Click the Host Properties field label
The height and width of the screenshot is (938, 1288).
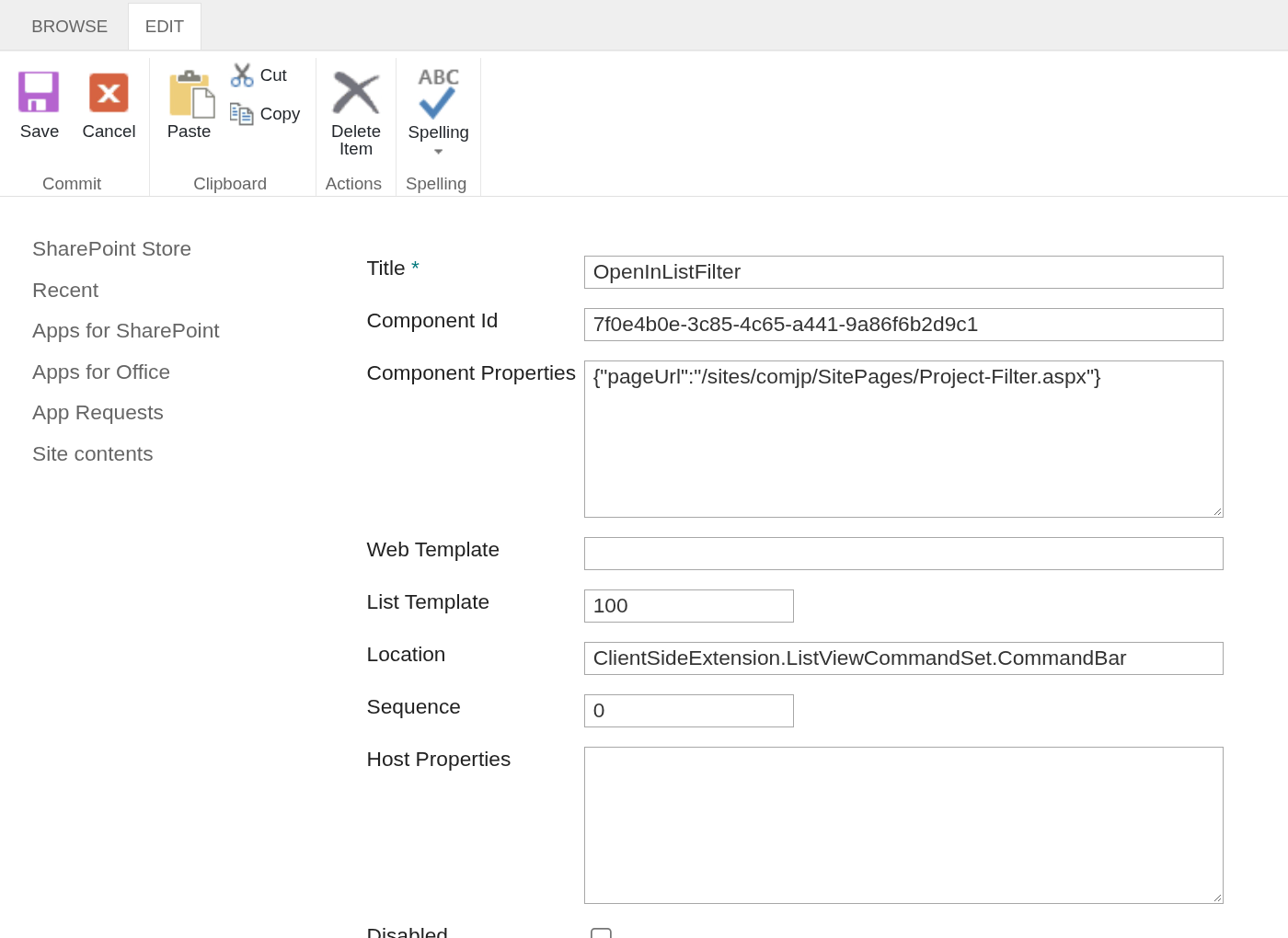pos(439,760)
